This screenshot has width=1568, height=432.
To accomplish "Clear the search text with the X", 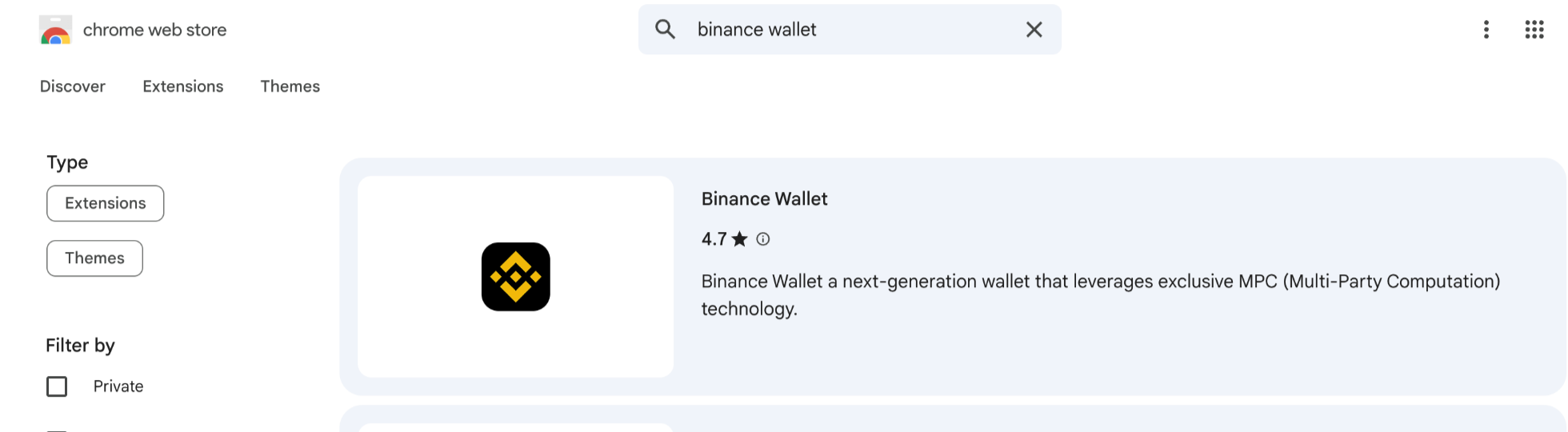I will pos(1034,30).
